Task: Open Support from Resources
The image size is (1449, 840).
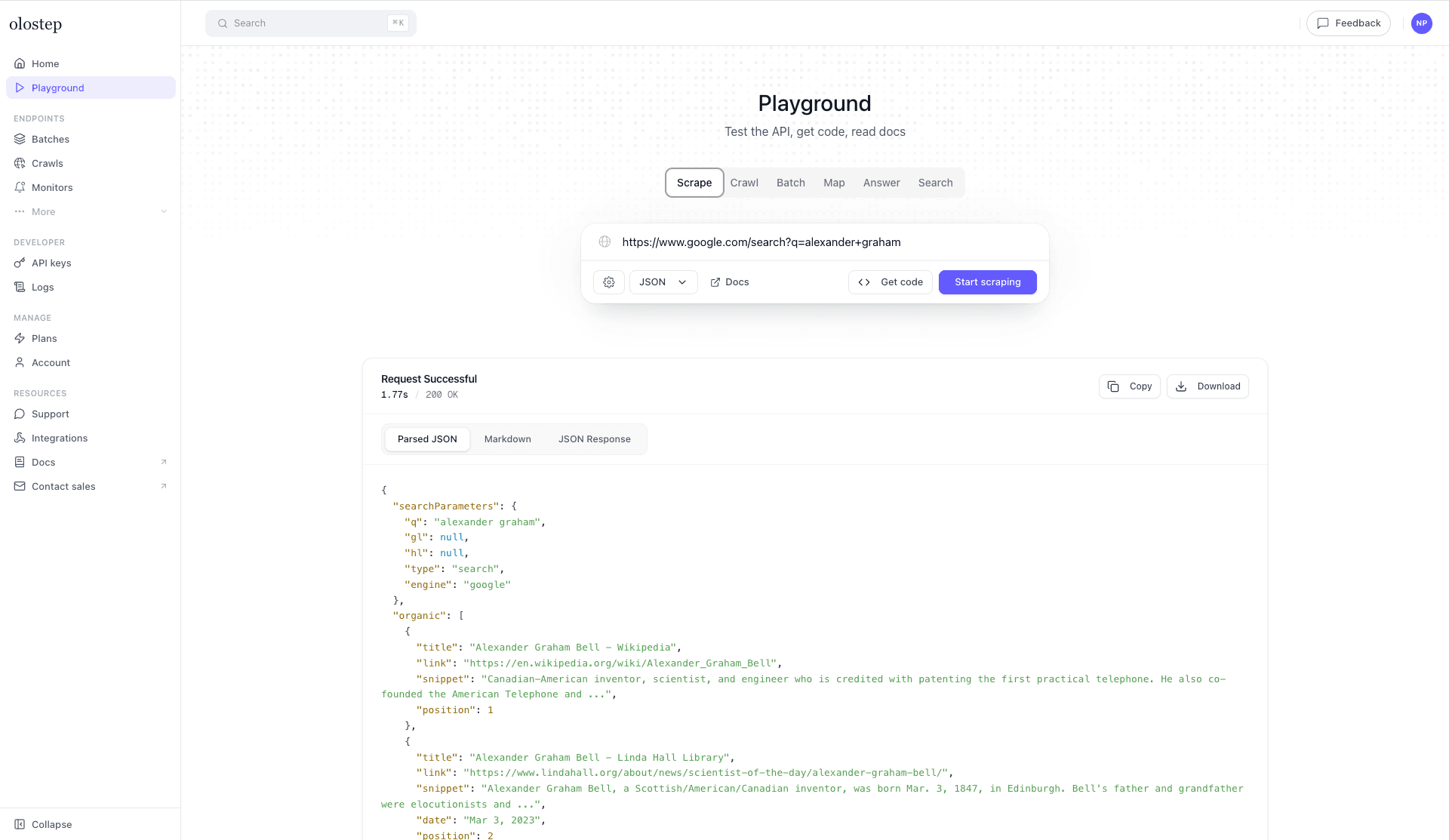Action: [x=91, y=414]
